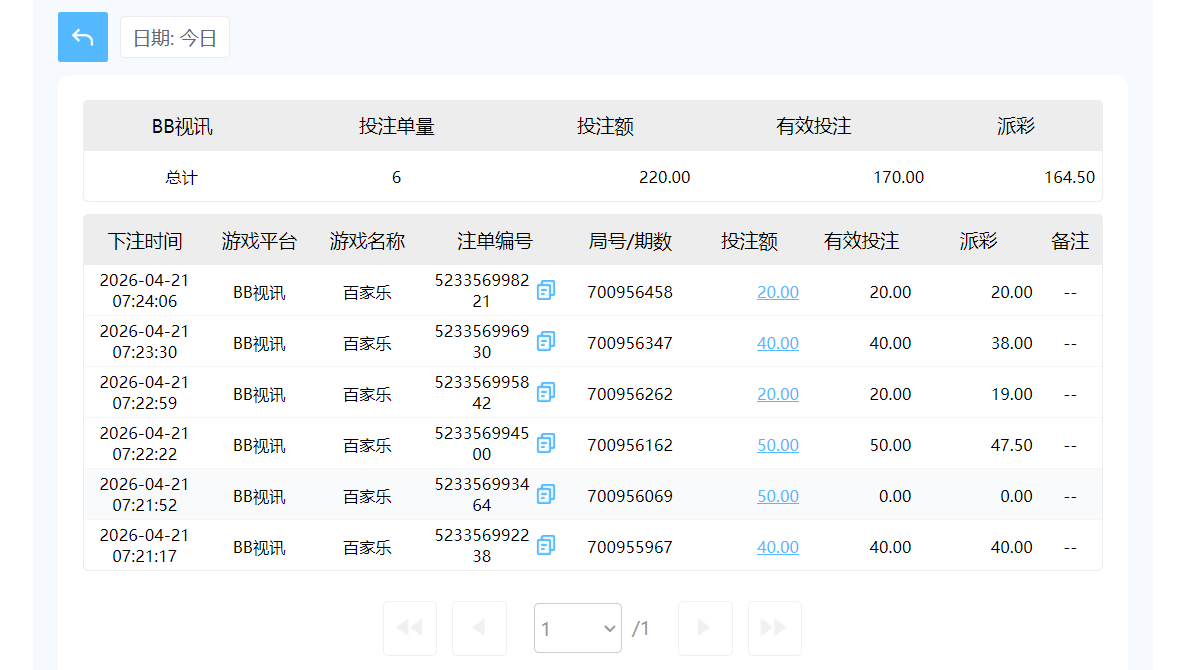Select round number 700956069
Viewport: 1192px width, 670px height.
[x=630, y=496]
